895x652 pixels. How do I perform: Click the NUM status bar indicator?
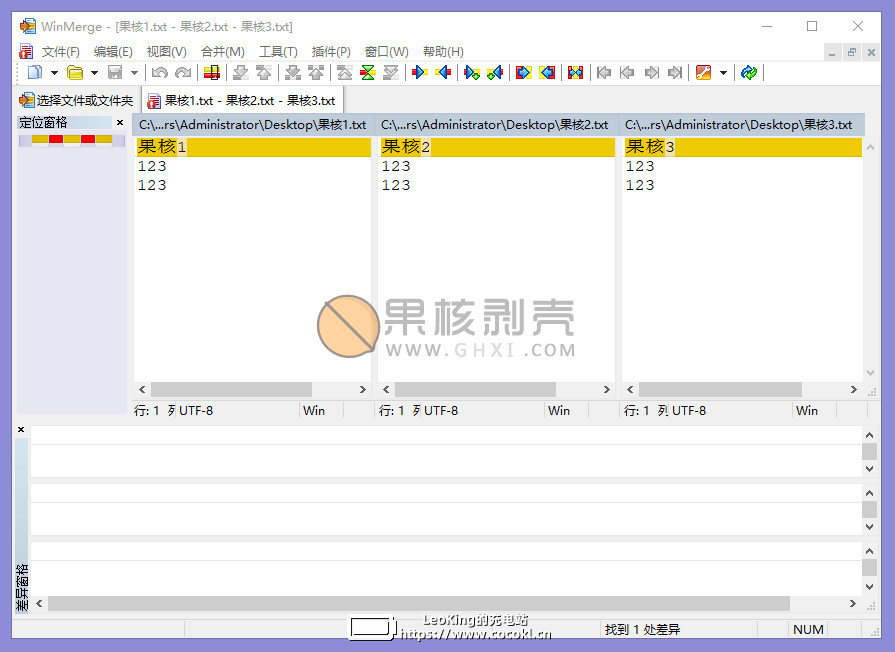808,630
